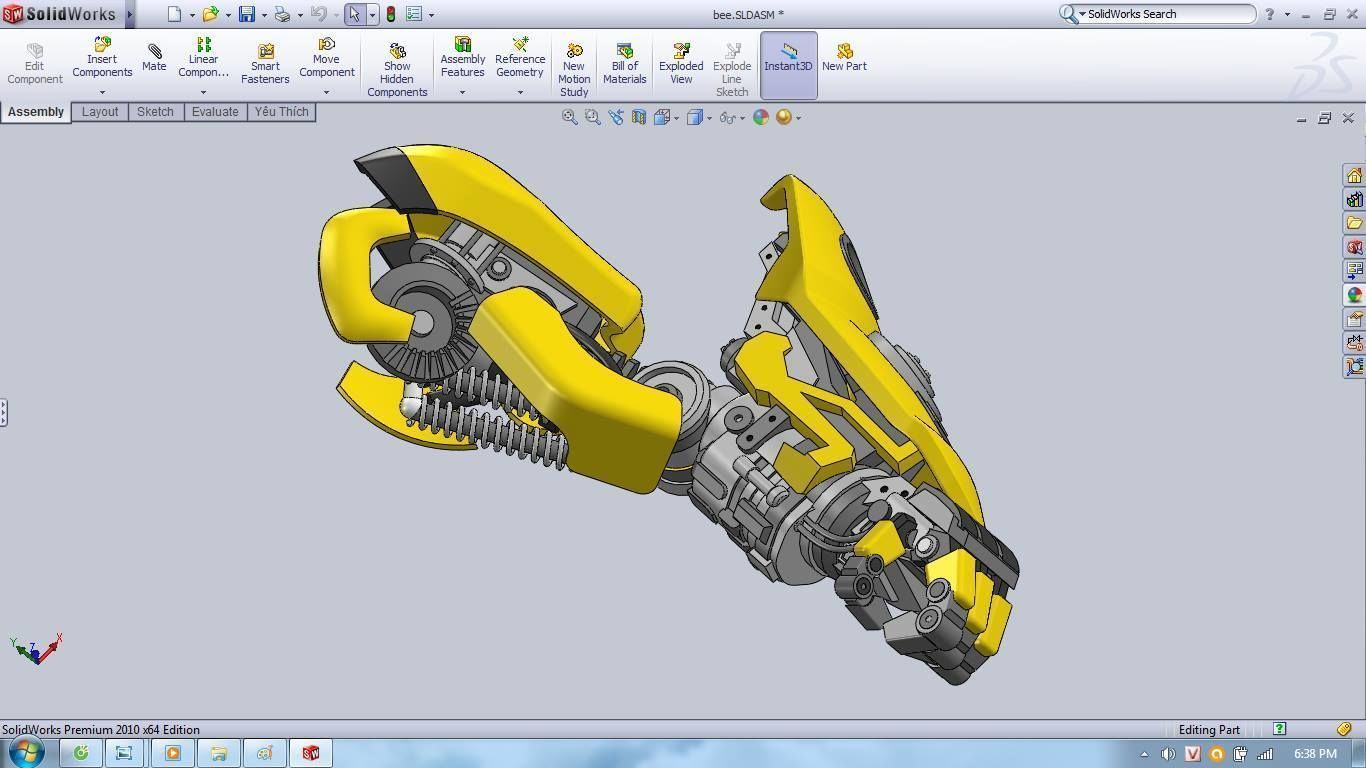The width and height of the screenshot is (1366, 768).
Task: Expand the Move Component dropdown arrow
Action: click(x=326, y=93)
